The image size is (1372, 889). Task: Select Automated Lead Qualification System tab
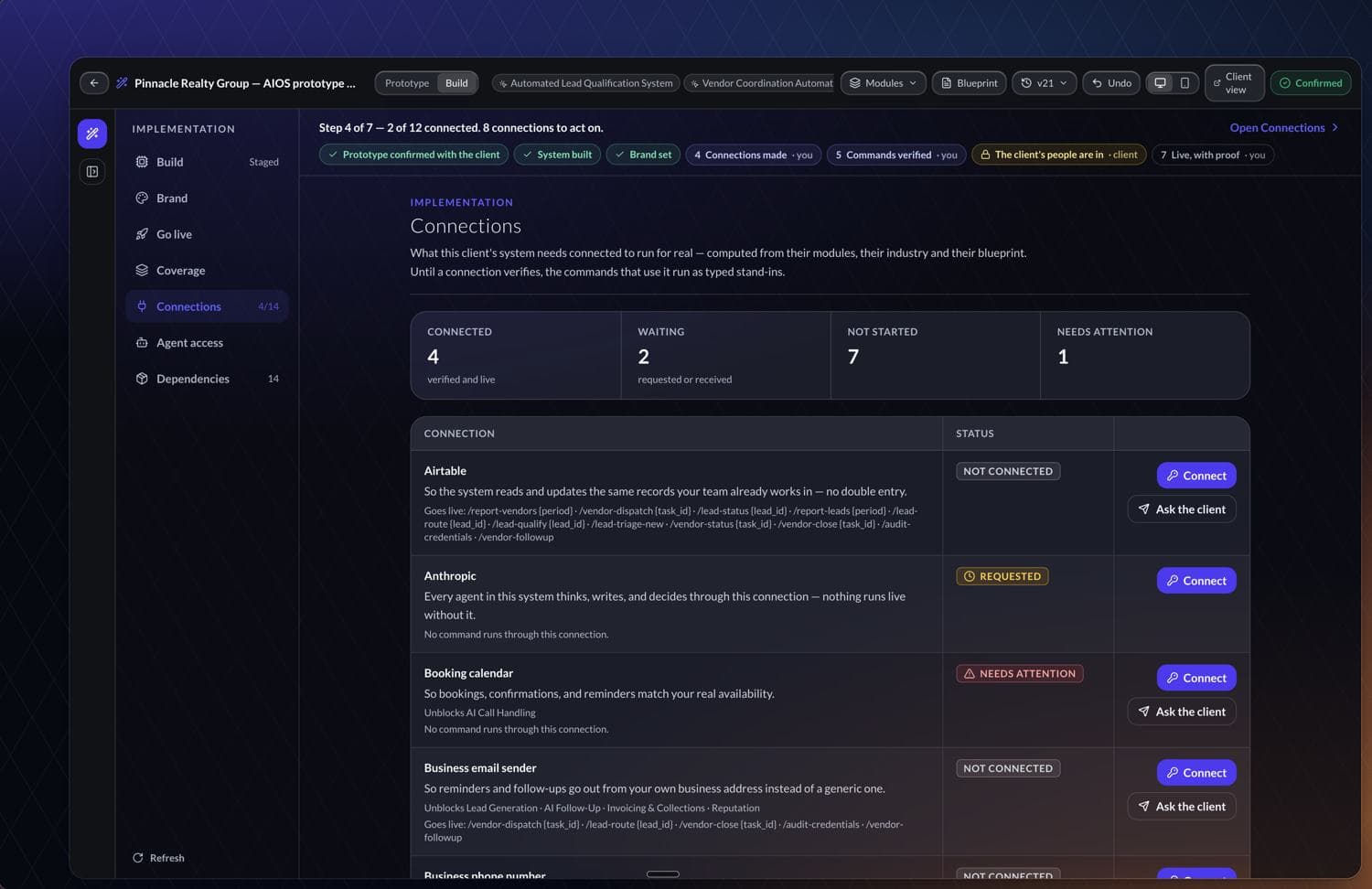point(585,83)
